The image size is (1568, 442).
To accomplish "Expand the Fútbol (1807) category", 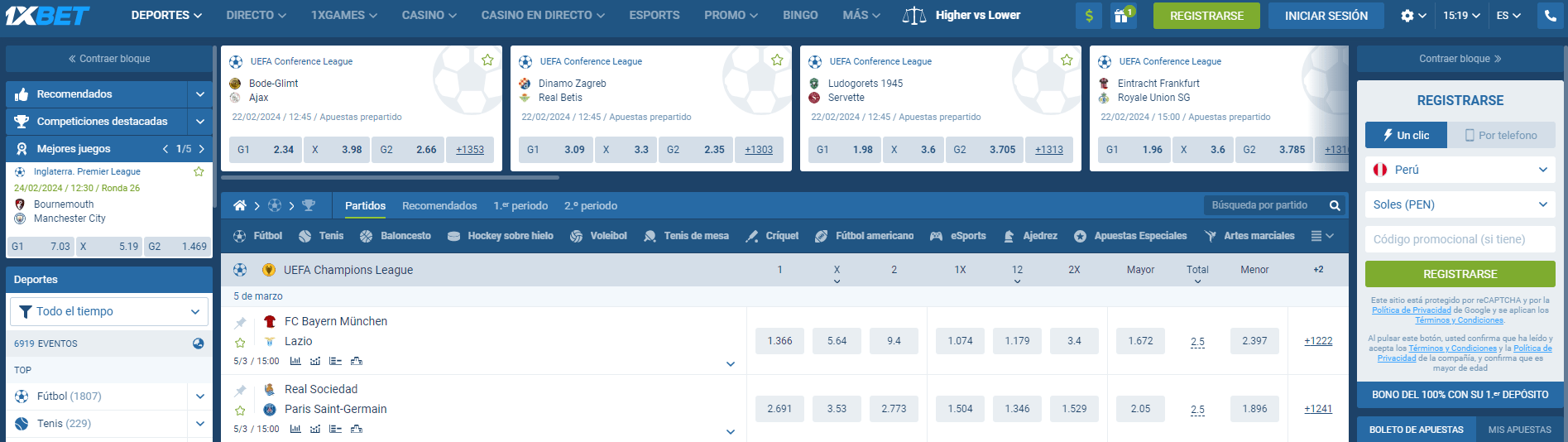I will (199, 396).
